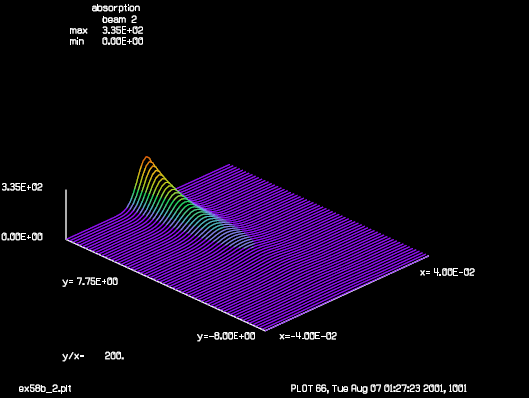This screenshot has height=398, width=529.
Task: Click the white vertical axis line
Action: (66, 215)
